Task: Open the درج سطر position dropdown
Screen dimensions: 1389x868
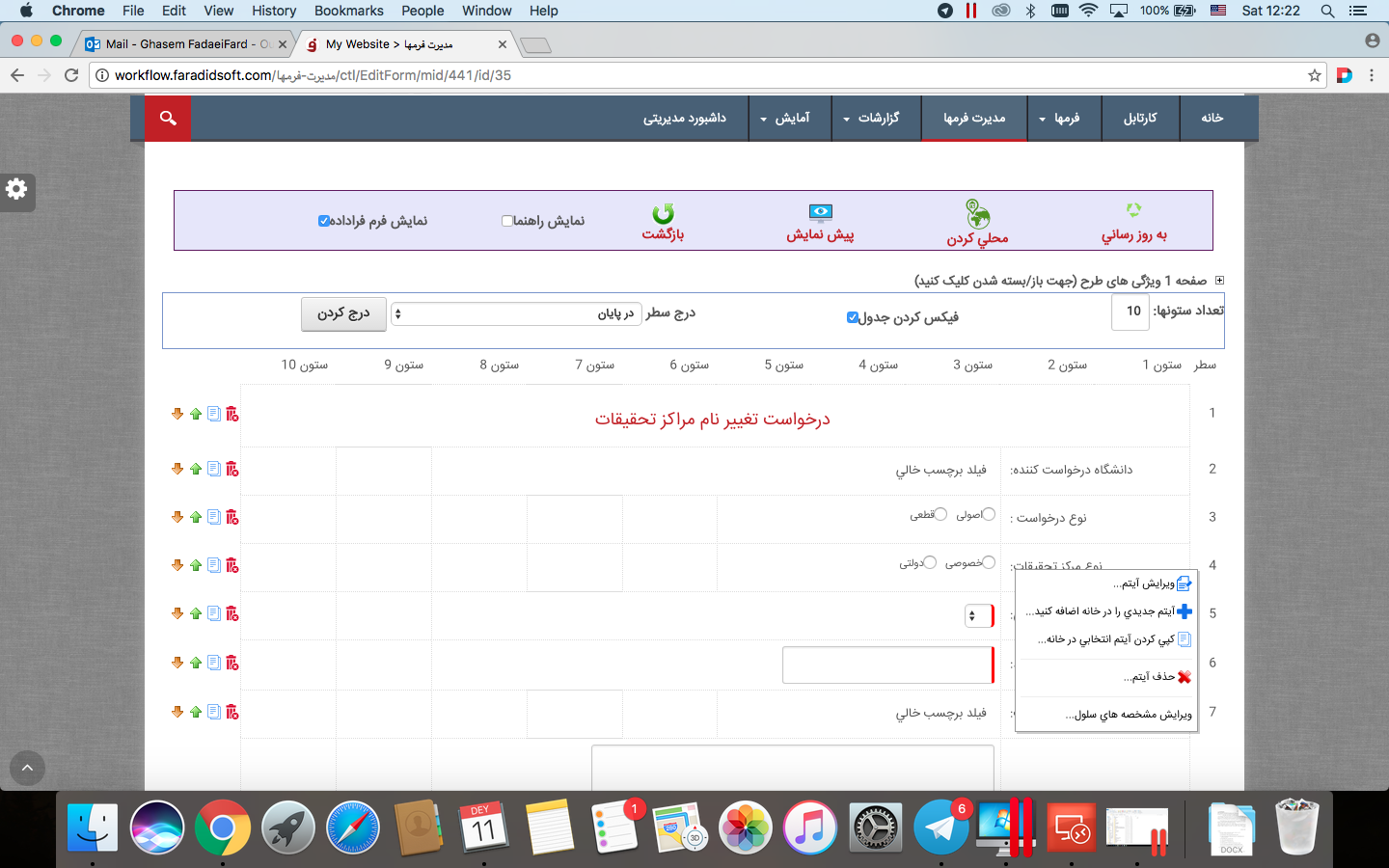Action: [x=516, y=313]
